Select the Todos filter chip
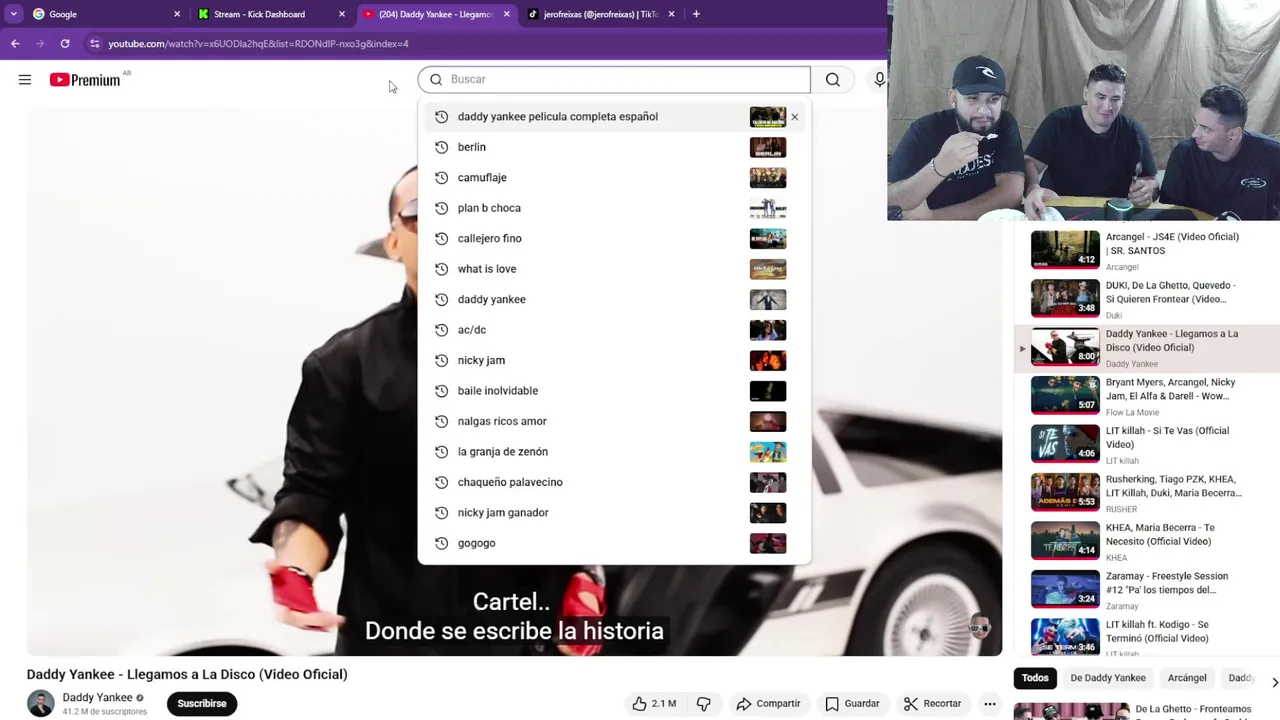The image size is (1280, 720). click(x=1035, y=678)
